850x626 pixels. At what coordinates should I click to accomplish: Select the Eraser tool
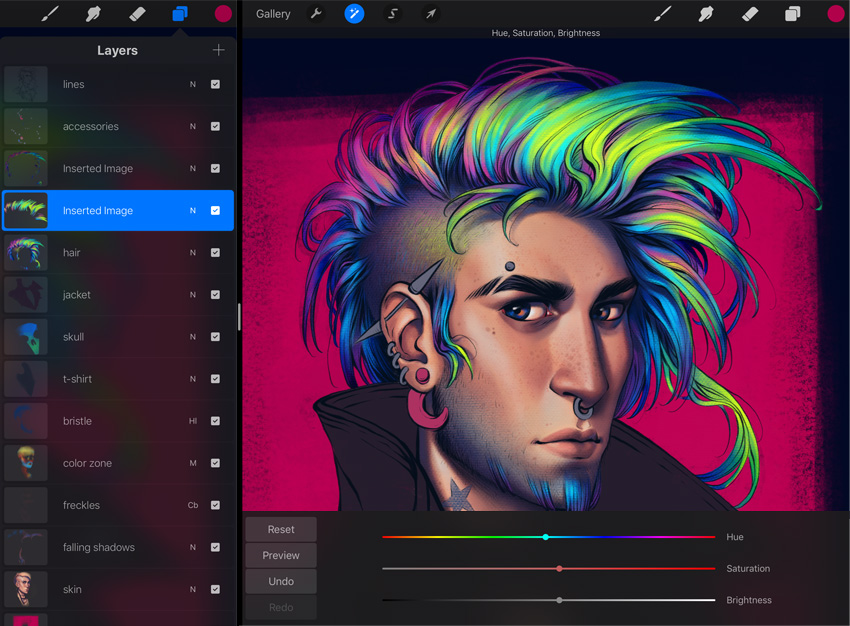point(750,14)
